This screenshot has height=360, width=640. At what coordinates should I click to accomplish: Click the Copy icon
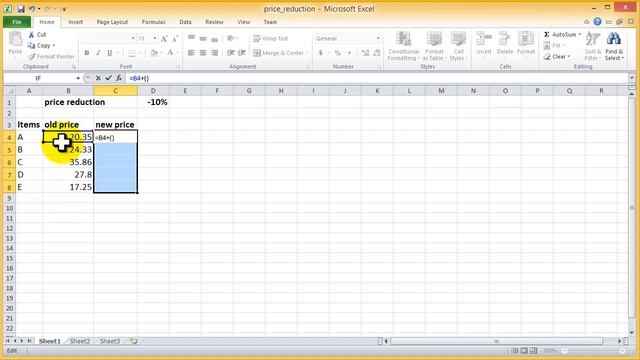click(31, 46)
